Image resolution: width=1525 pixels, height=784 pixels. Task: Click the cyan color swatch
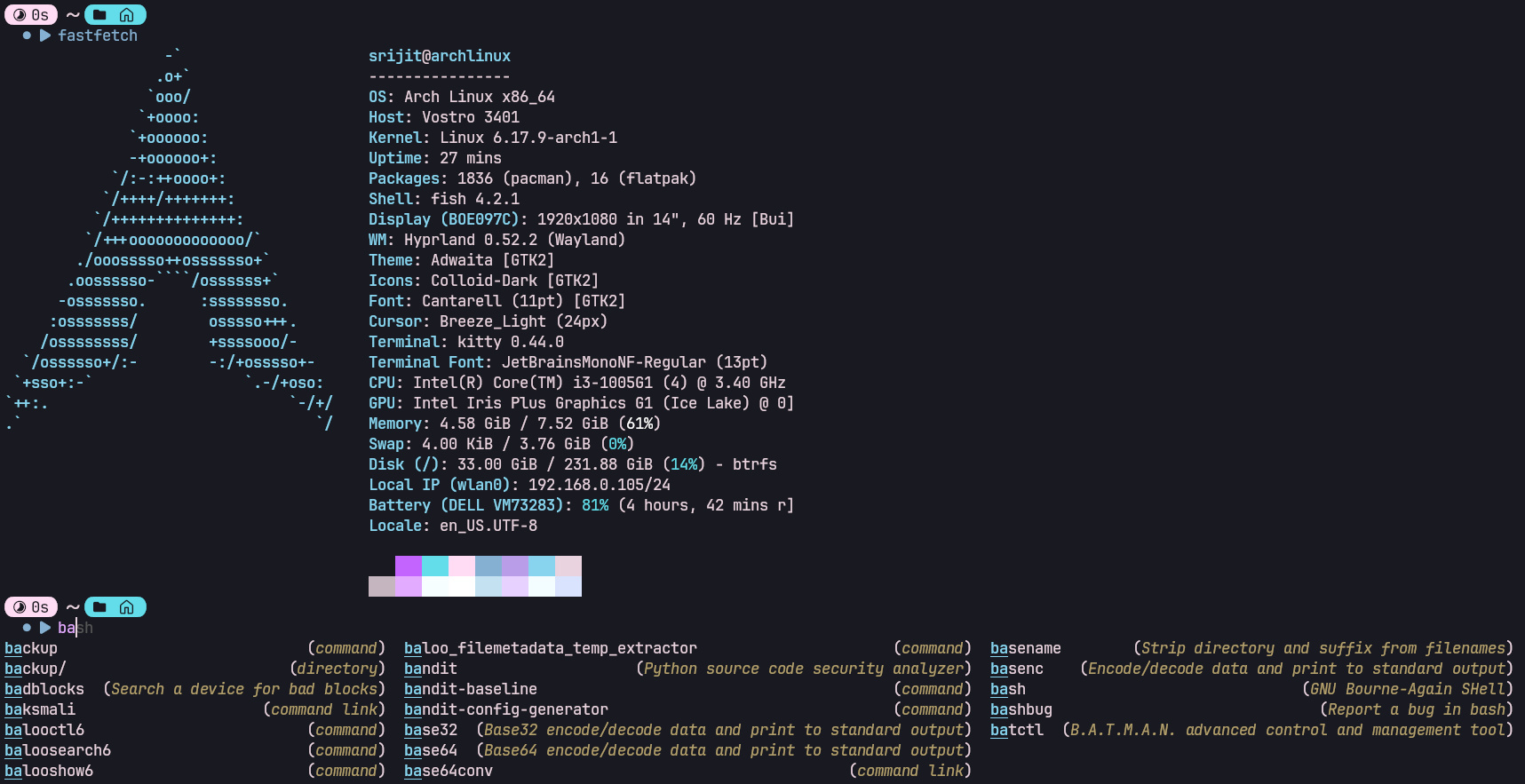pyautogui.click(x=435, y=566)
